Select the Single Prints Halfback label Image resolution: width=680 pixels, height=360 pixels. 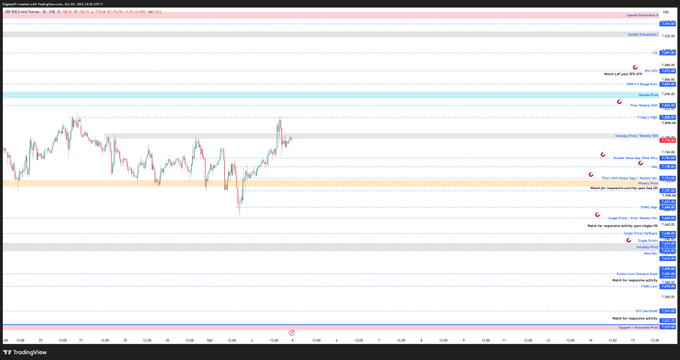(x=641, y=234)
